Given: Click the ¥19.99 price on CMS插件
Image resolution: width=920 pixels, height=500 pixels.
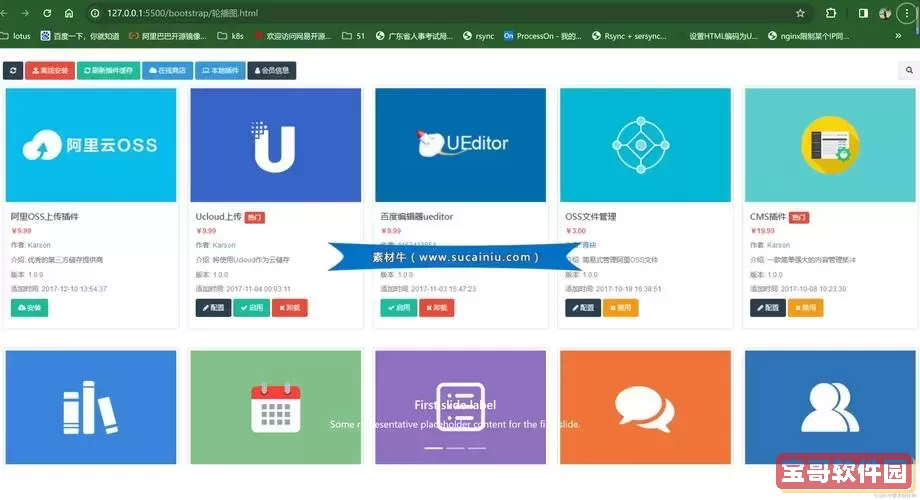Looking at the screenshot, I should click(762, 231).
